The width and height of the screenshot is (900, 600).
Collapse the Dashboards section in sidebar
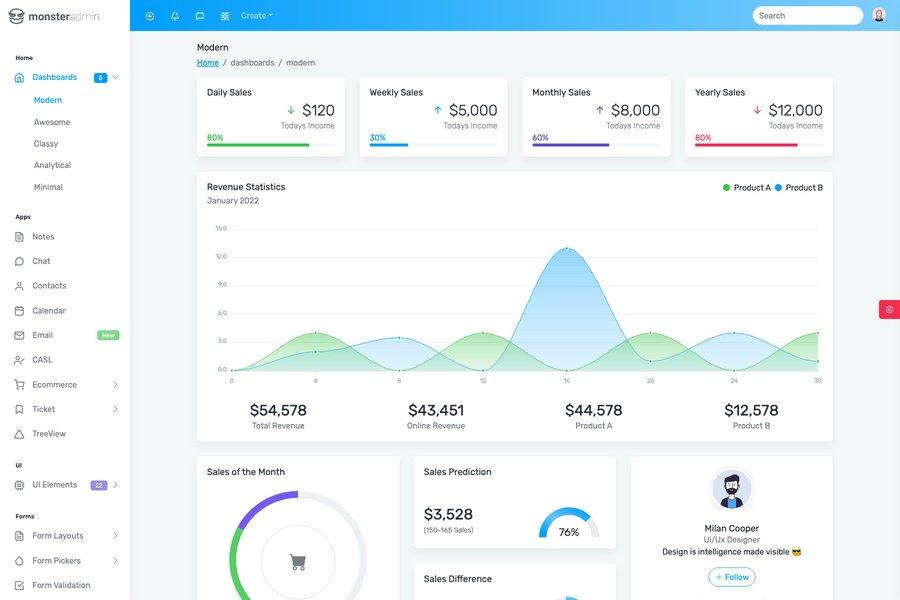click(114, 75)
